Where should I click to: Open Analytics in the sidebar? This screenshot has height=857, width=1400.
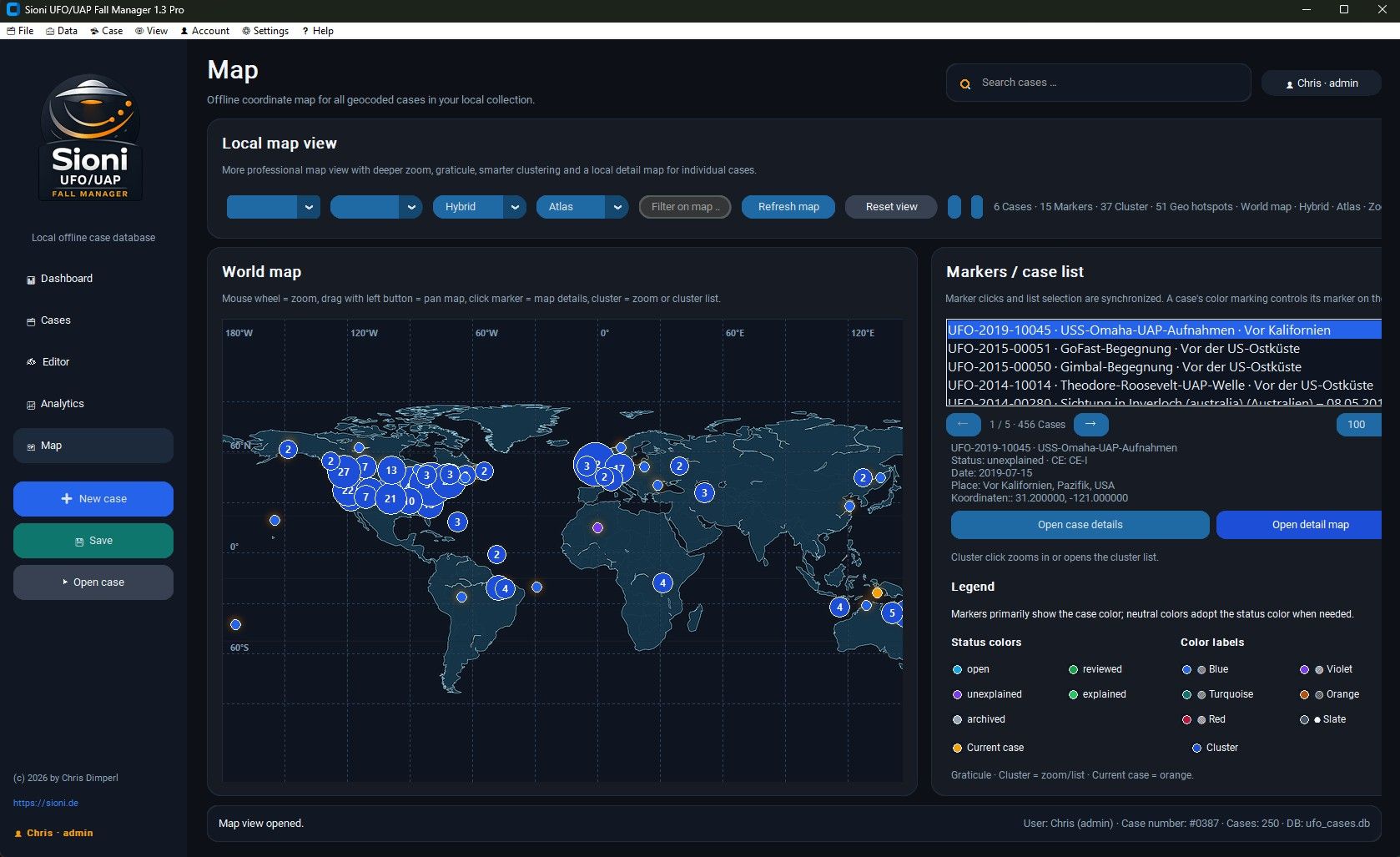pos(62,404)
